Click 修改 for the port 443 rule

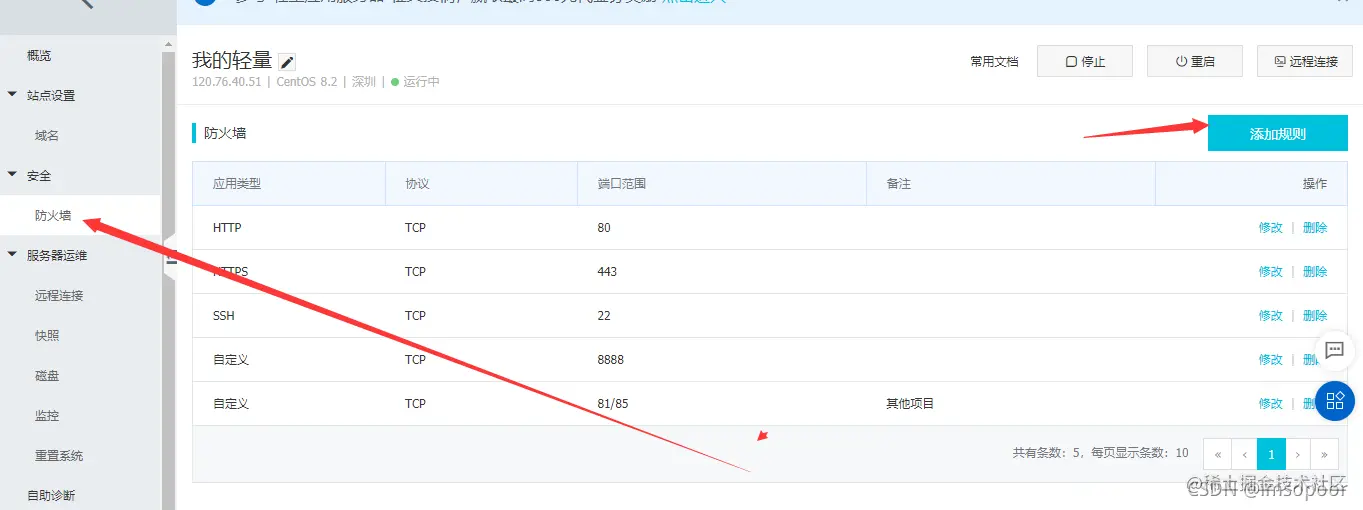pyautogui.click(x=1270, y=271)
